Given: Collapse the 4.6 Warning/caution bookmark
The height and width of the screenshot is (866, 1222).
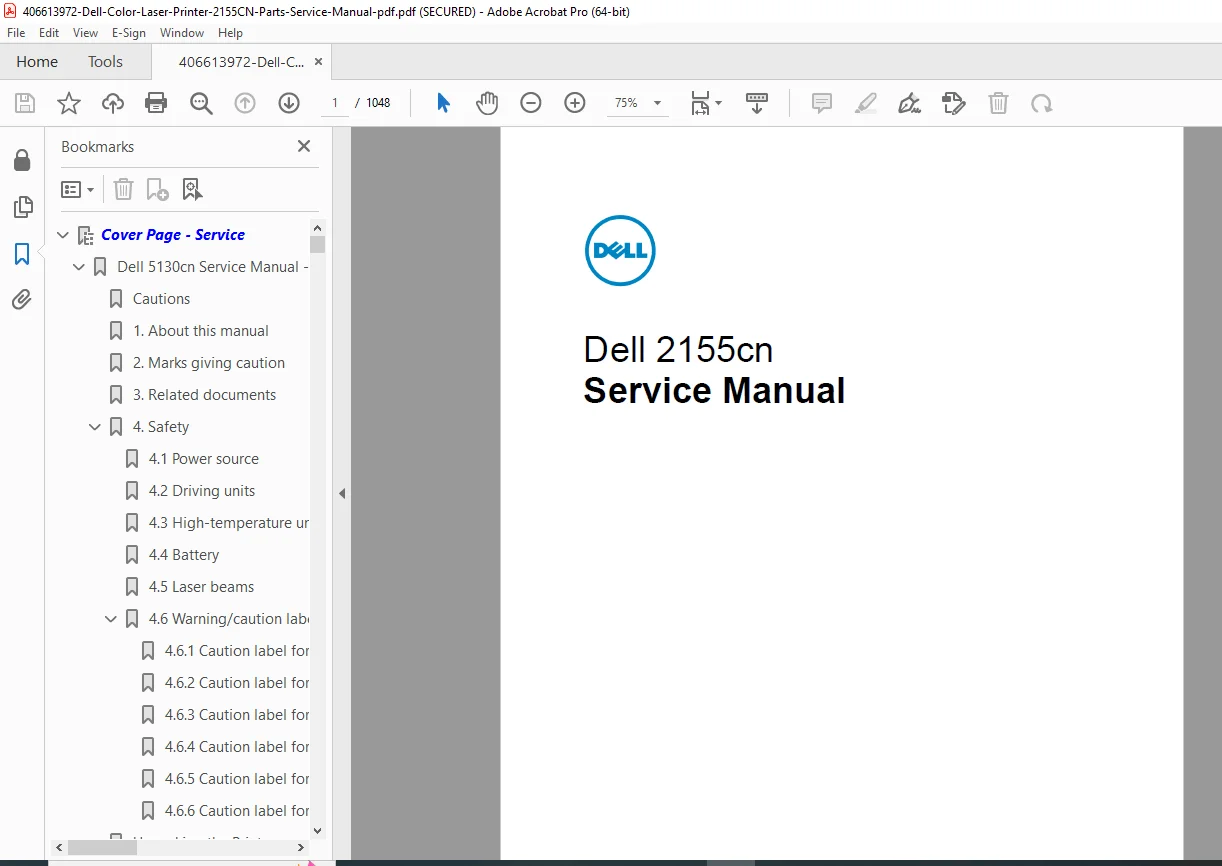Looking at the screenshot, I should (111, 619).
